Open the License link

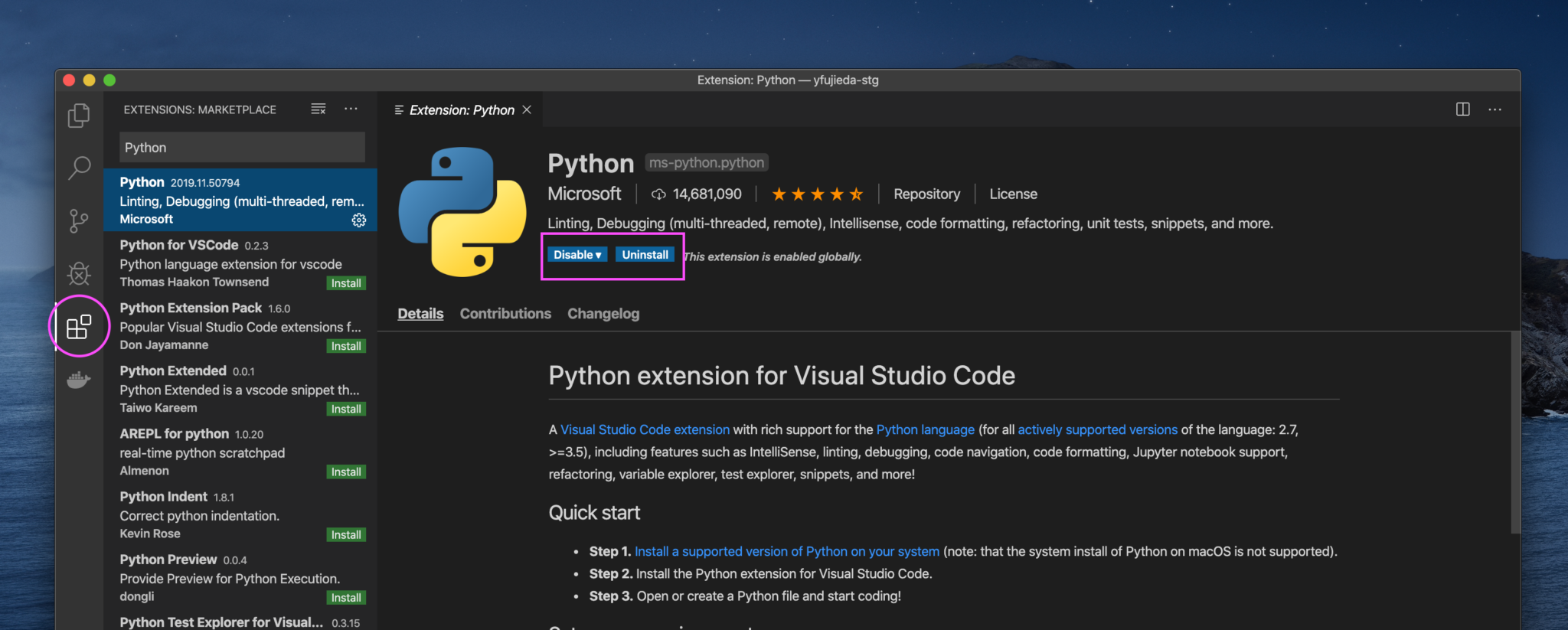pyautogui.click(x=1013, y=194)
